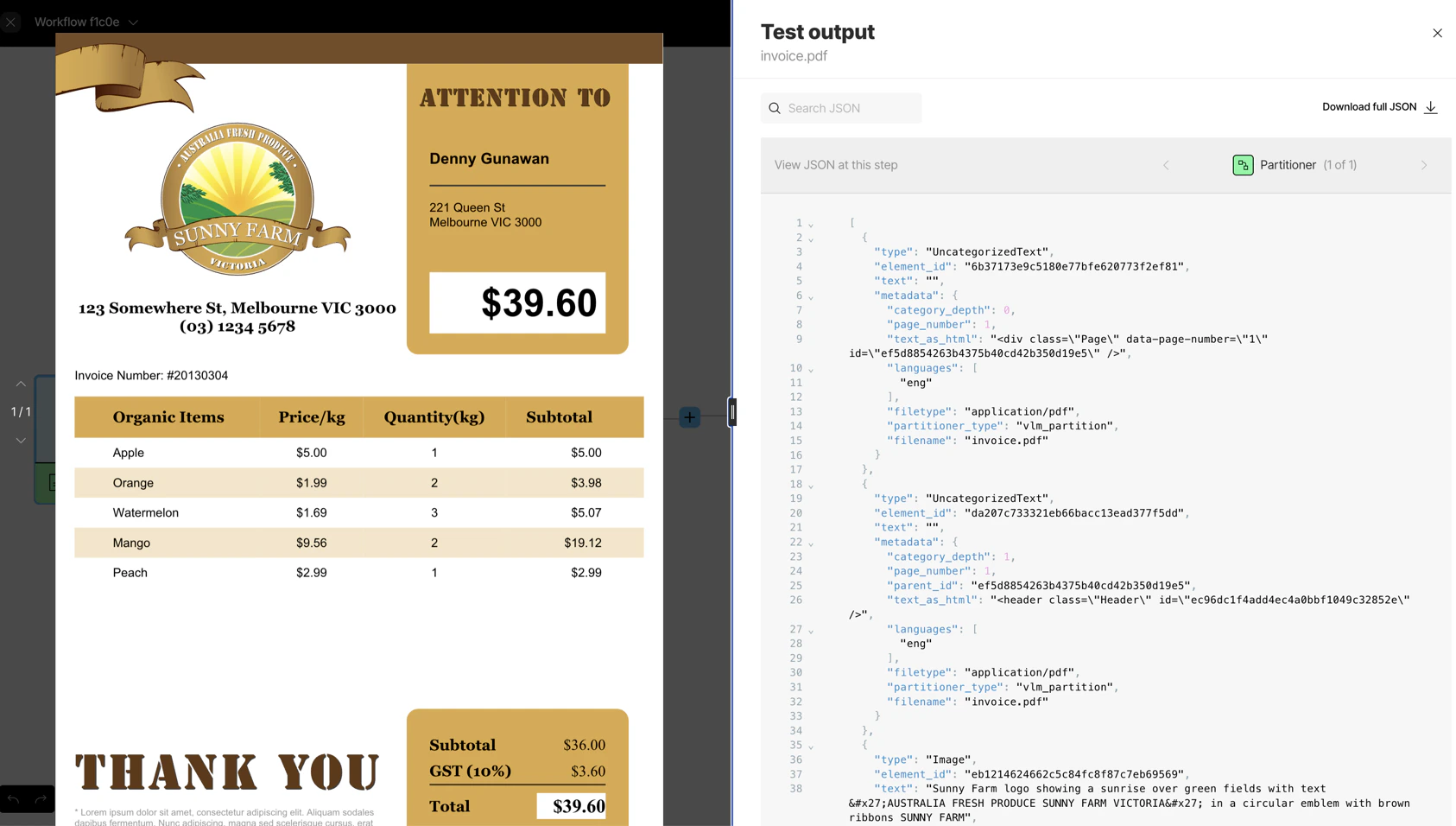Open the Workflow f1c0e dropdown

click(86, 22)
